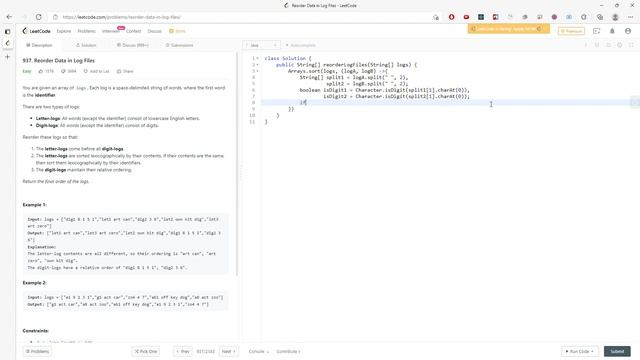Click the Run Code button

click(x=580, y=351)
